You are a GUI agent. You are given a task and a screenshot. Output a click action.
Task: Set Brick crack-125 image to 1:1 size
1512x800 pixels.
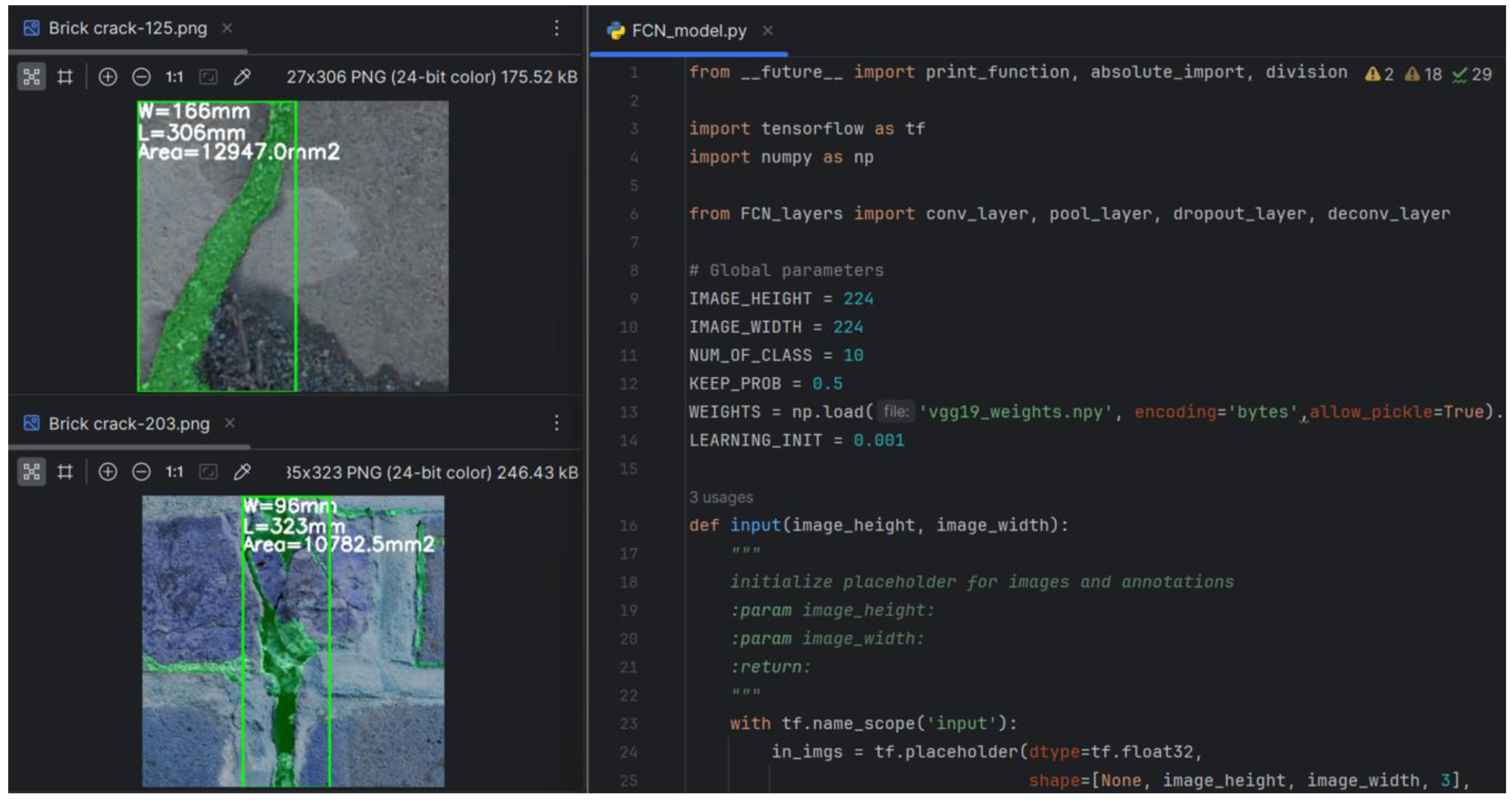point(174,77)
